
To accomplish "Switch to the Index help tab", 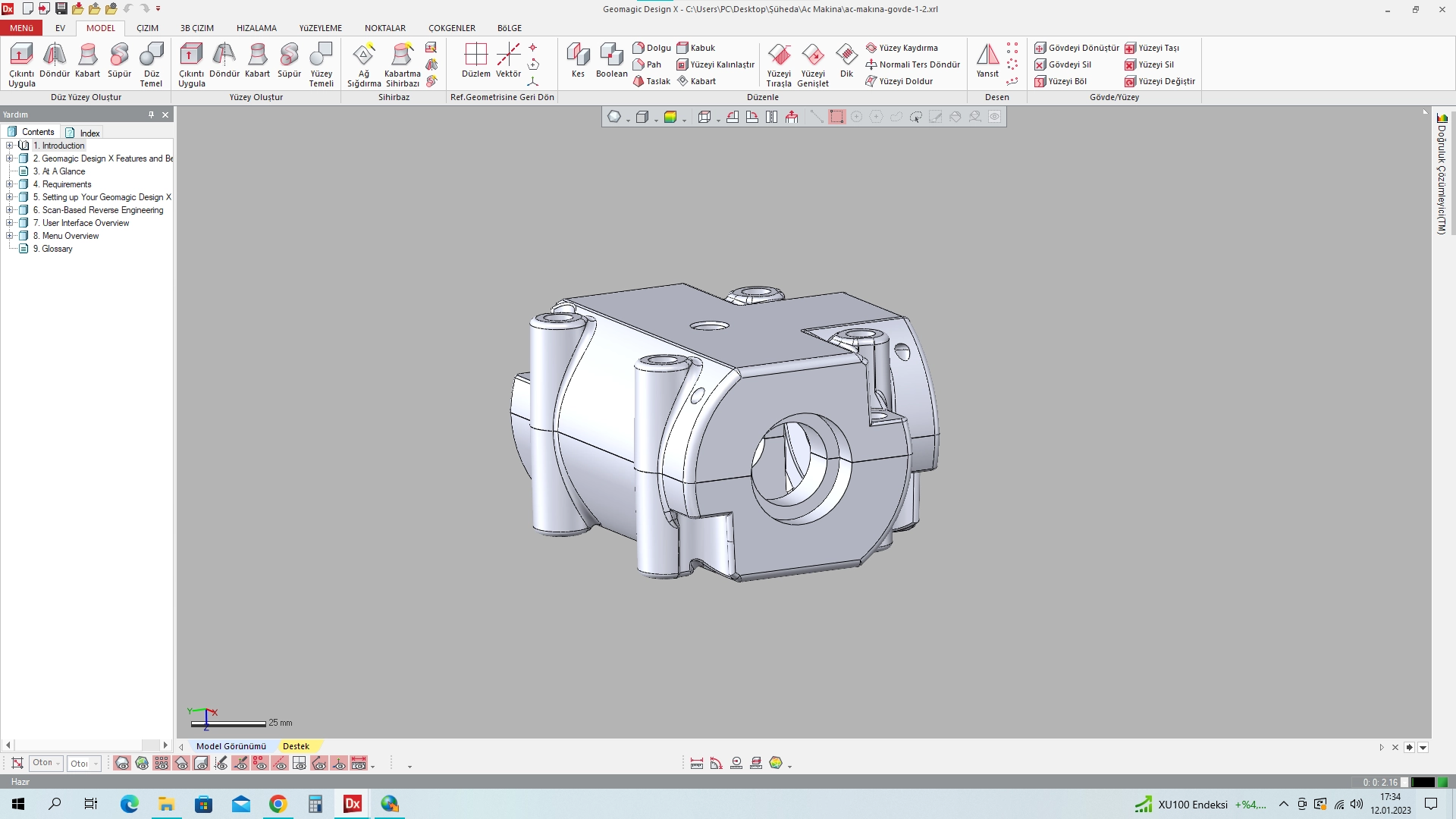I will (x=83, y=133).
